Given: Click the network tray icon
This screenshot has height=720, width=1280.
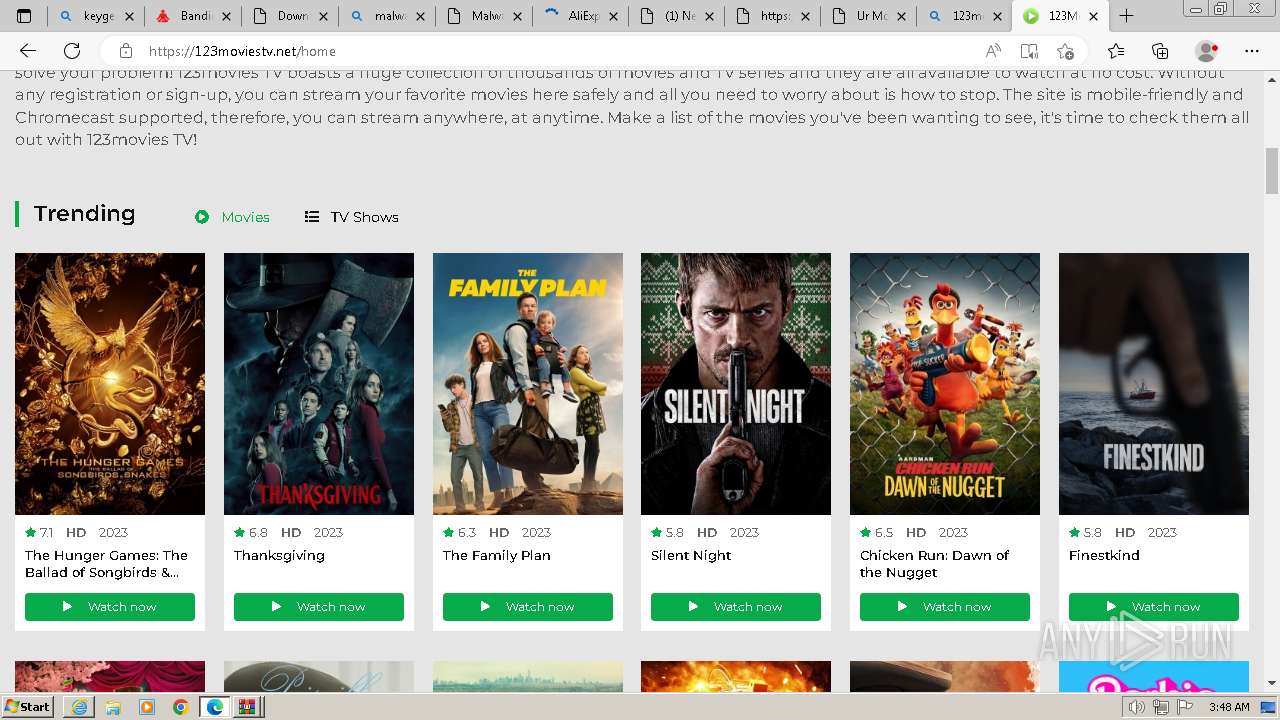Looking at the screenshot, I should [x=1161, y=707].
